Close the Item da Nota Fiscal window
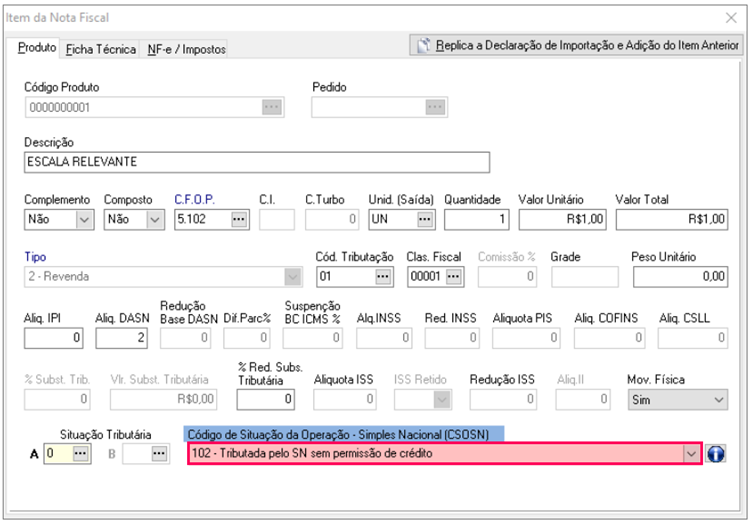 coord(731,17)
